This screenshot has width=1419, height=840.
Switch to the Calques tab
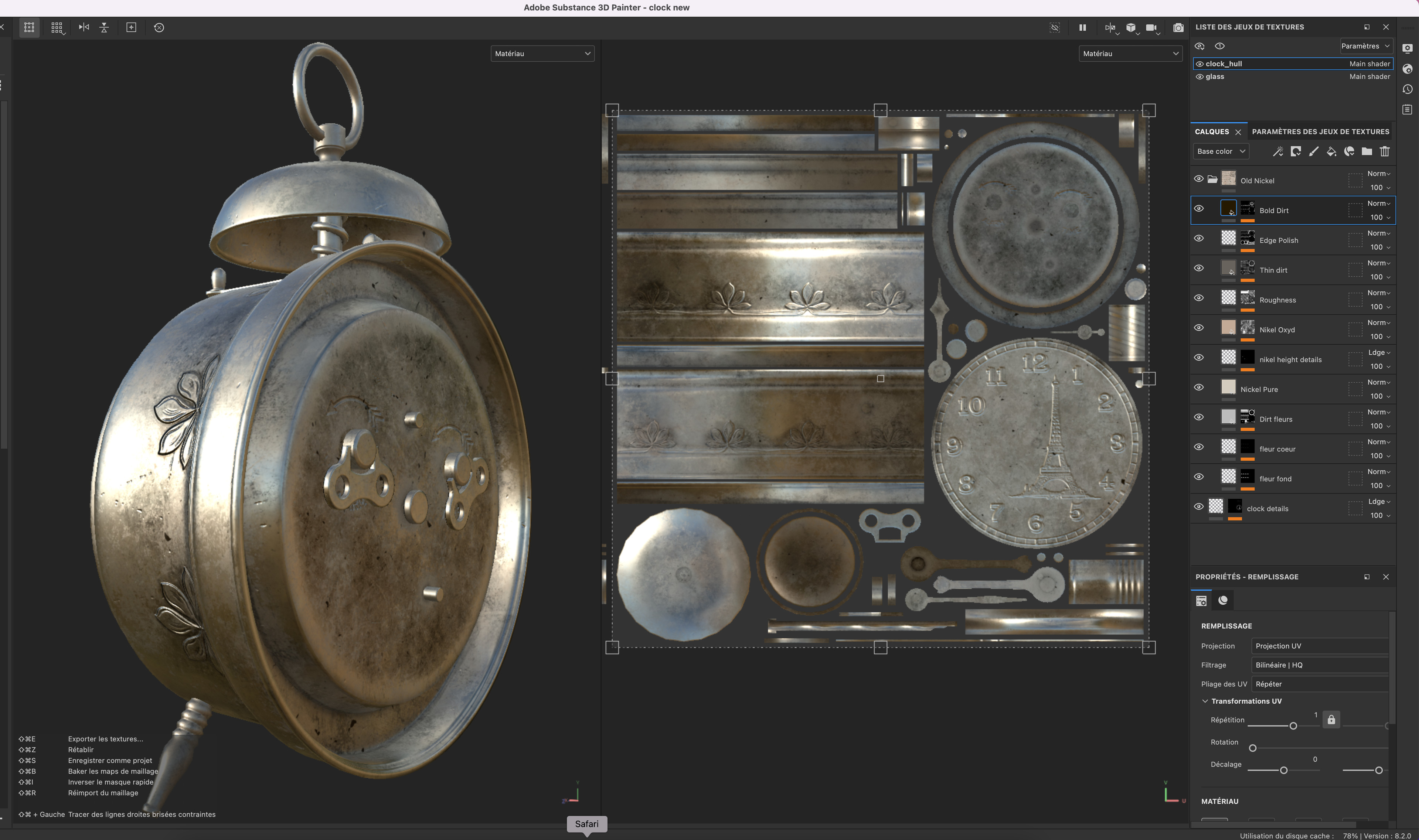(1212, 132)
